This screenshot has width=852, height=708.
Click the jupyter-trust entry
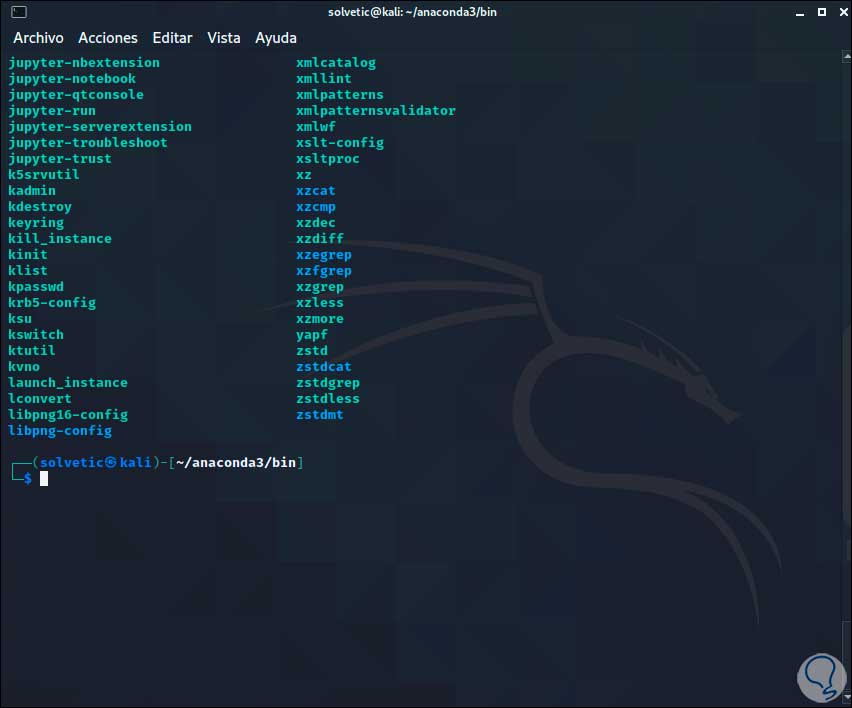tap(60, 159)
